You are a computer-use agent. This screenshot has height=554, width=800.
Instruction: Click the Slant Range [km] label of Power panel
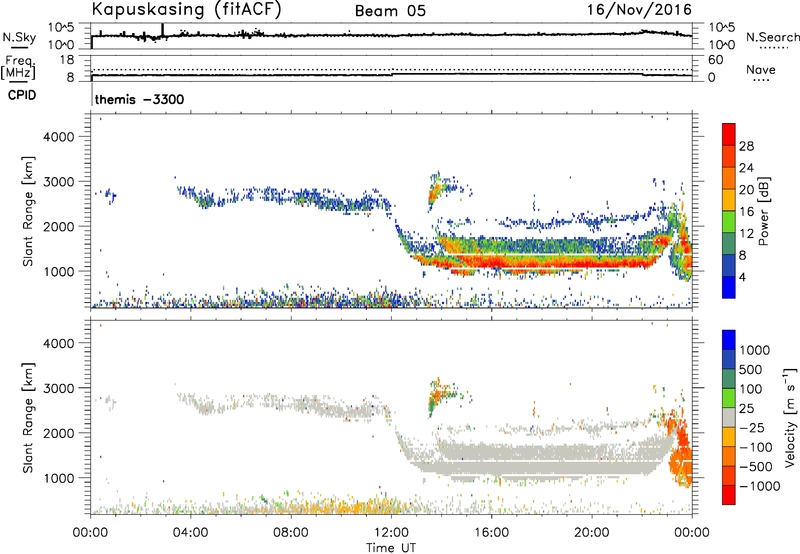pyautogui.click(x=28, y=211)
